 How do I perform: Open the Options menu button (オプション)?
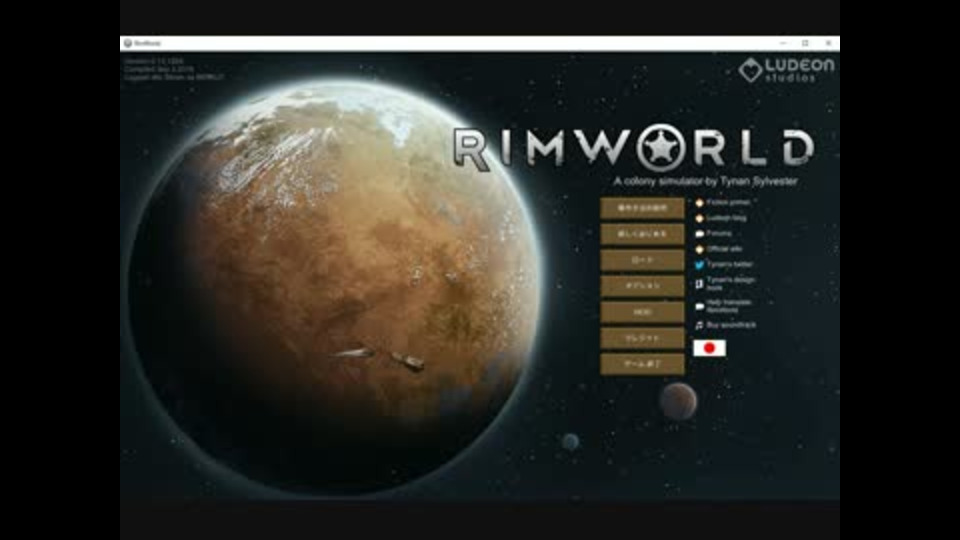[642, 286]
